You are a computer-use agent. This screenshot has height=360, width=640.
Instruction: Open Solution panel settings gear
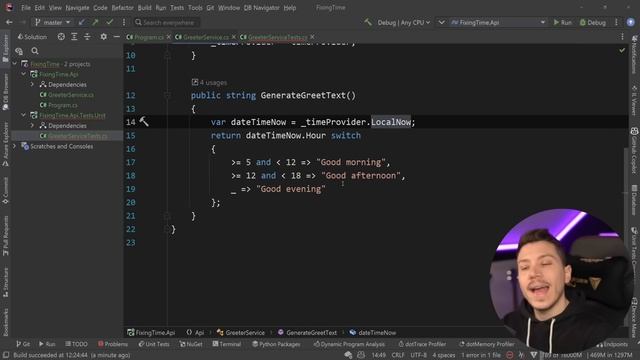[104, 37]
